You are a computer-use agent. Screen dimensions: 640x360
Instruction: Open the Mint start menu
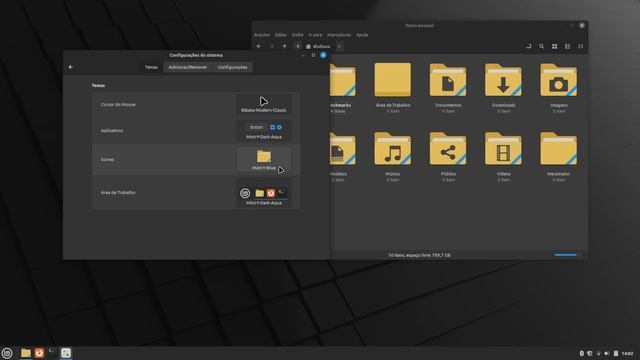click(x=7, y=353)
